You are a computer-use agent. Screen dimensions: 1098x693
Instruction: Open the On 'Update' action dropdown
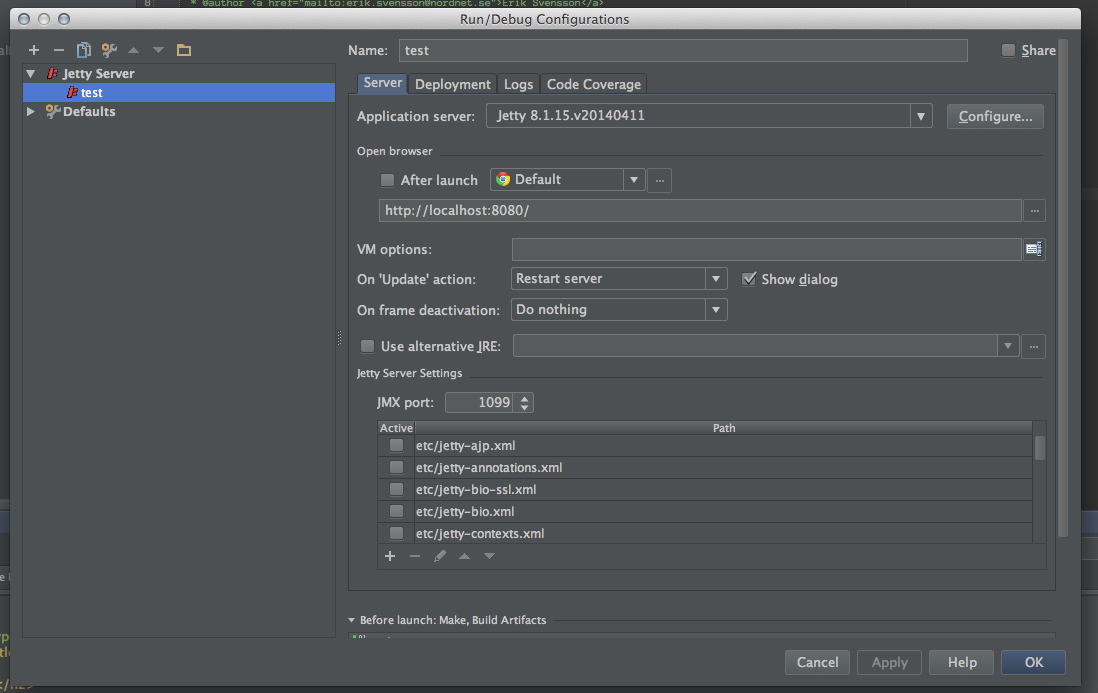[716, 279]
